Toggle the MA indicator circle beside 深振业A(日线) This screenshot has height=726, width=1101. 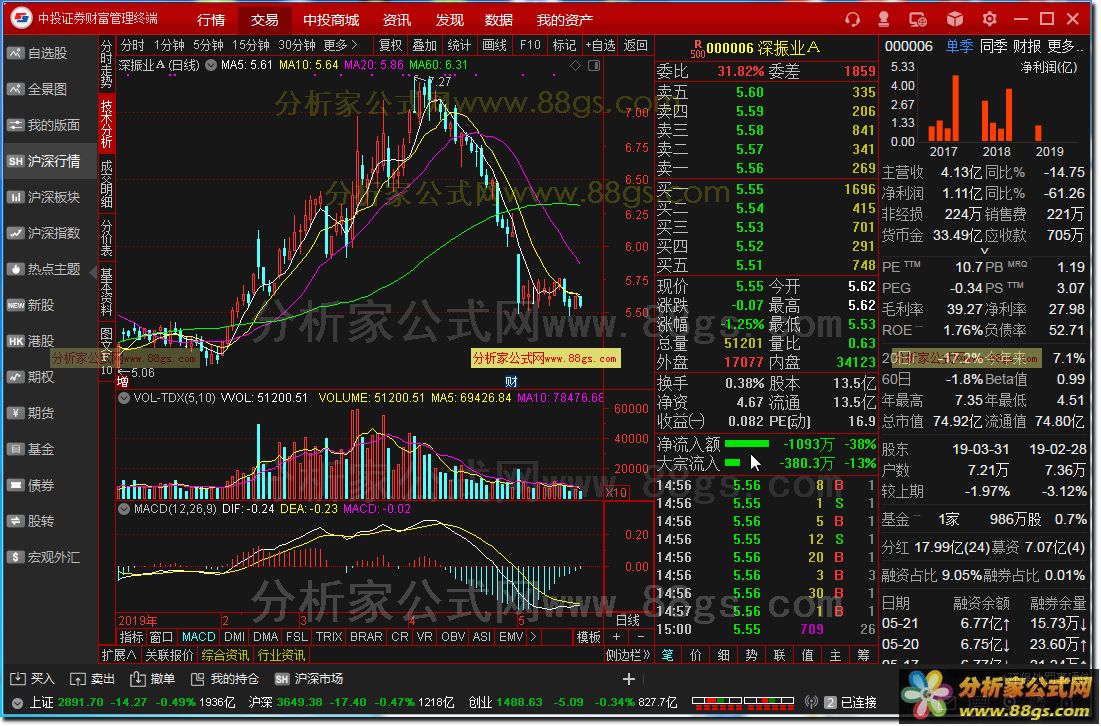[x=211, y=65]
